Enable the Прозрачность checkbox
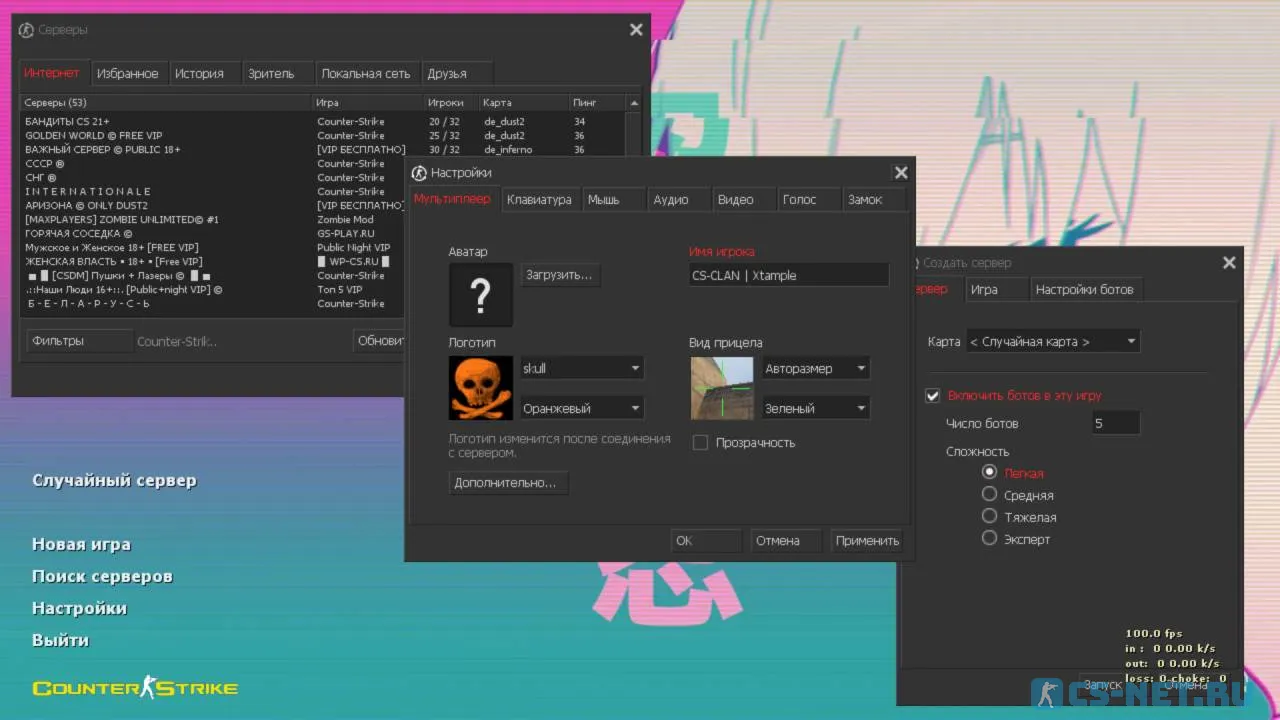The image size is (1280, 720). [700, 442]
